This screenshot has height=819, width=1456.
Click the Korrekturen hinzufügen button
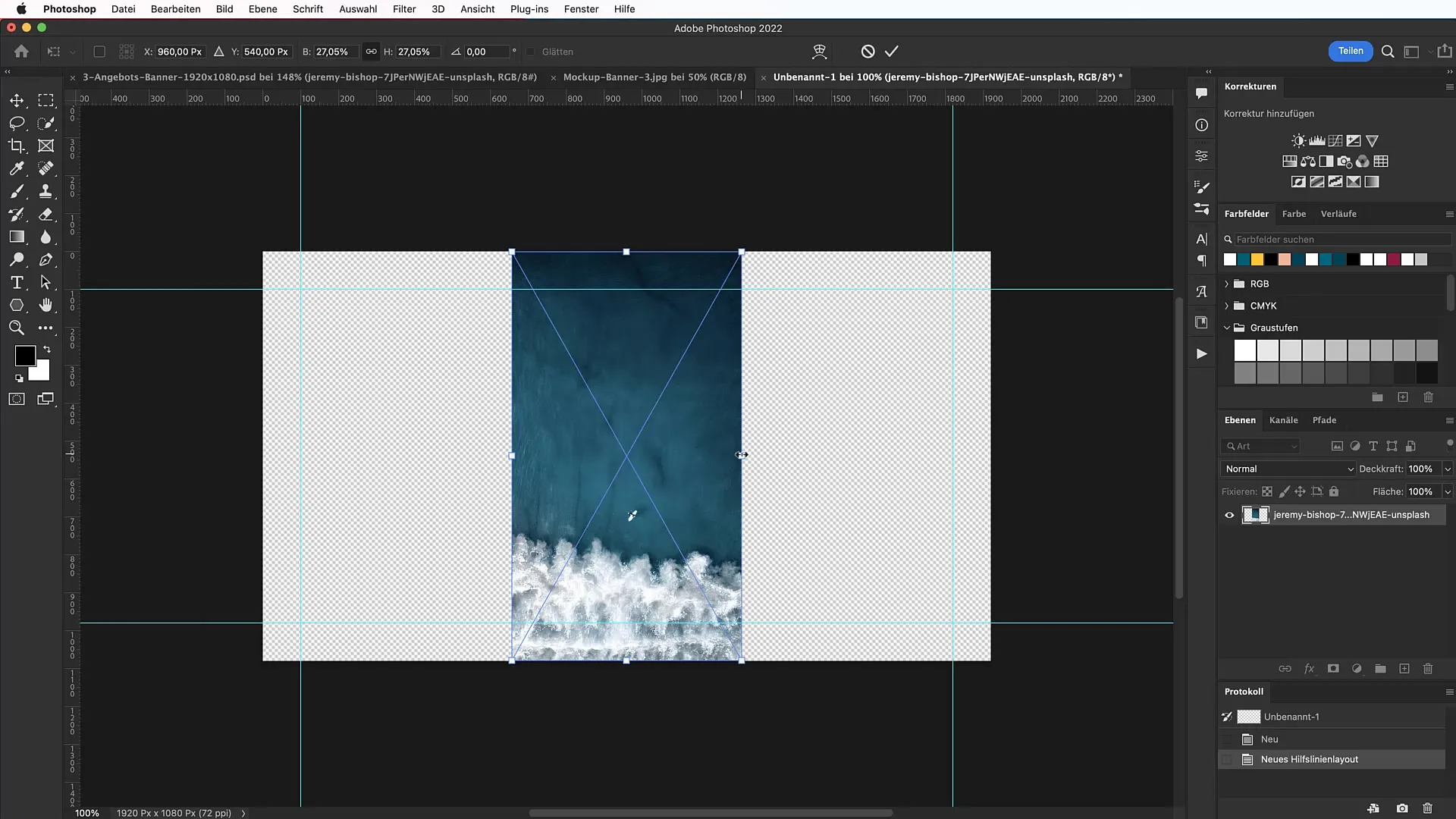click(x=1269, y=112)
